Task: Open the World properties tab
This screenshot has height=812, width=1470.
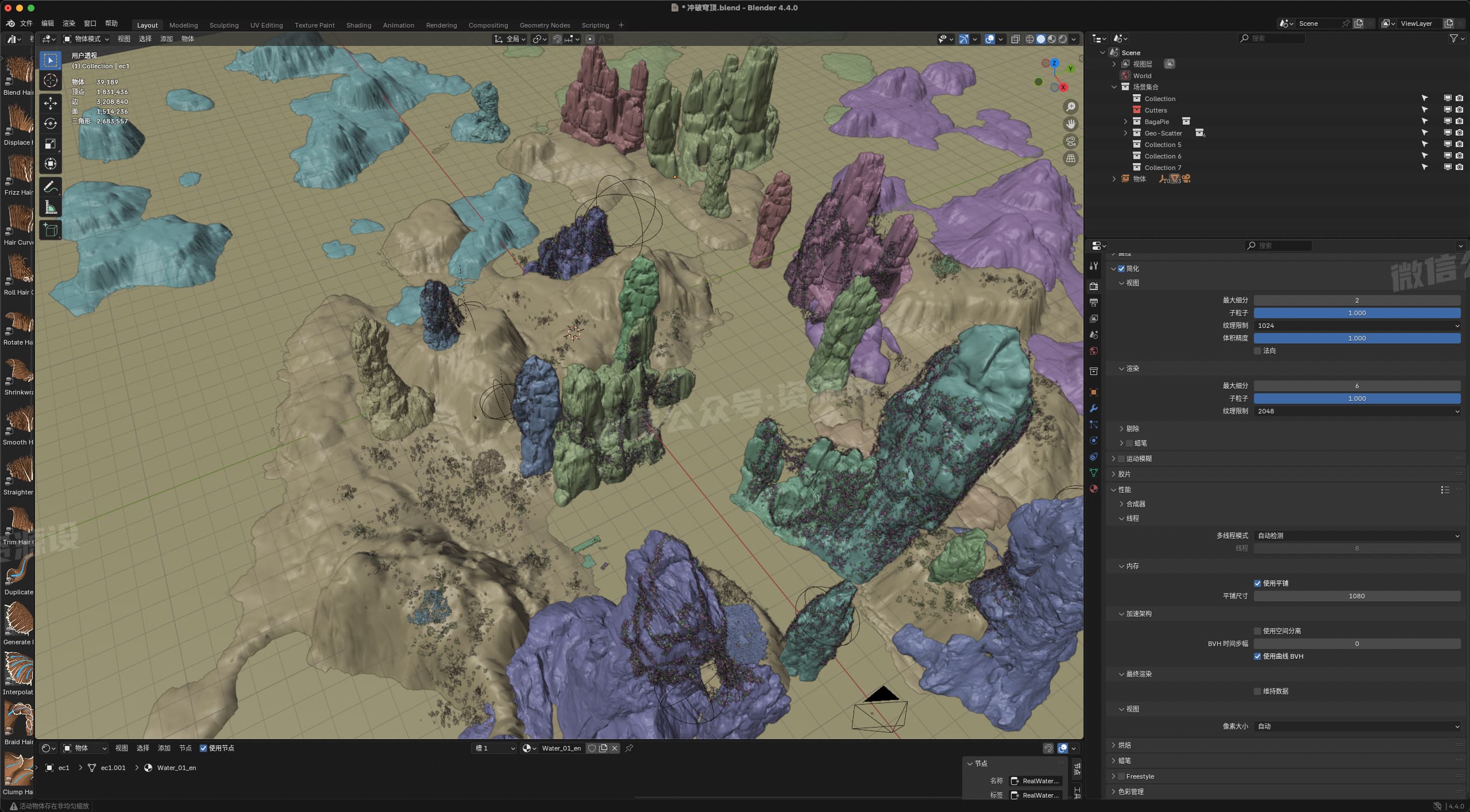Action: 1094,351
